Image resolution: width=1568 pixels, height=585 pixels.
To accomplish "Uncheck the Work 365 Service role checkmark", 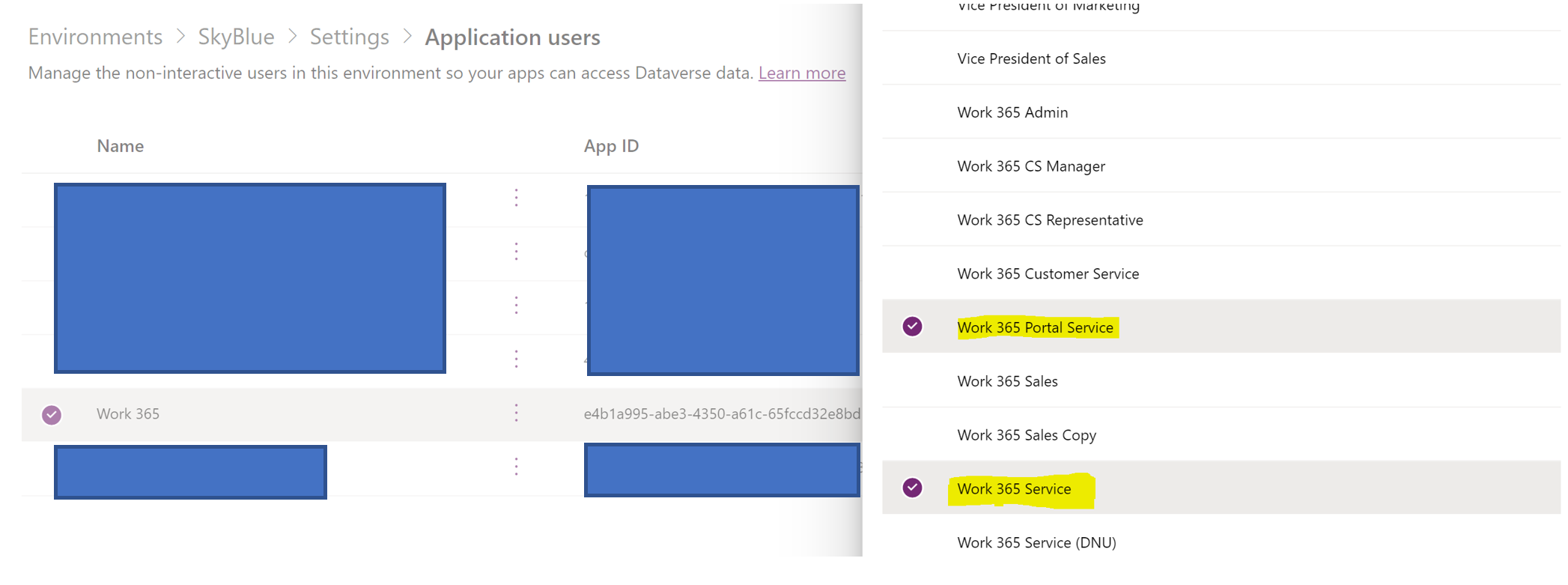I will pyautogui.click(x=912, y=488).
